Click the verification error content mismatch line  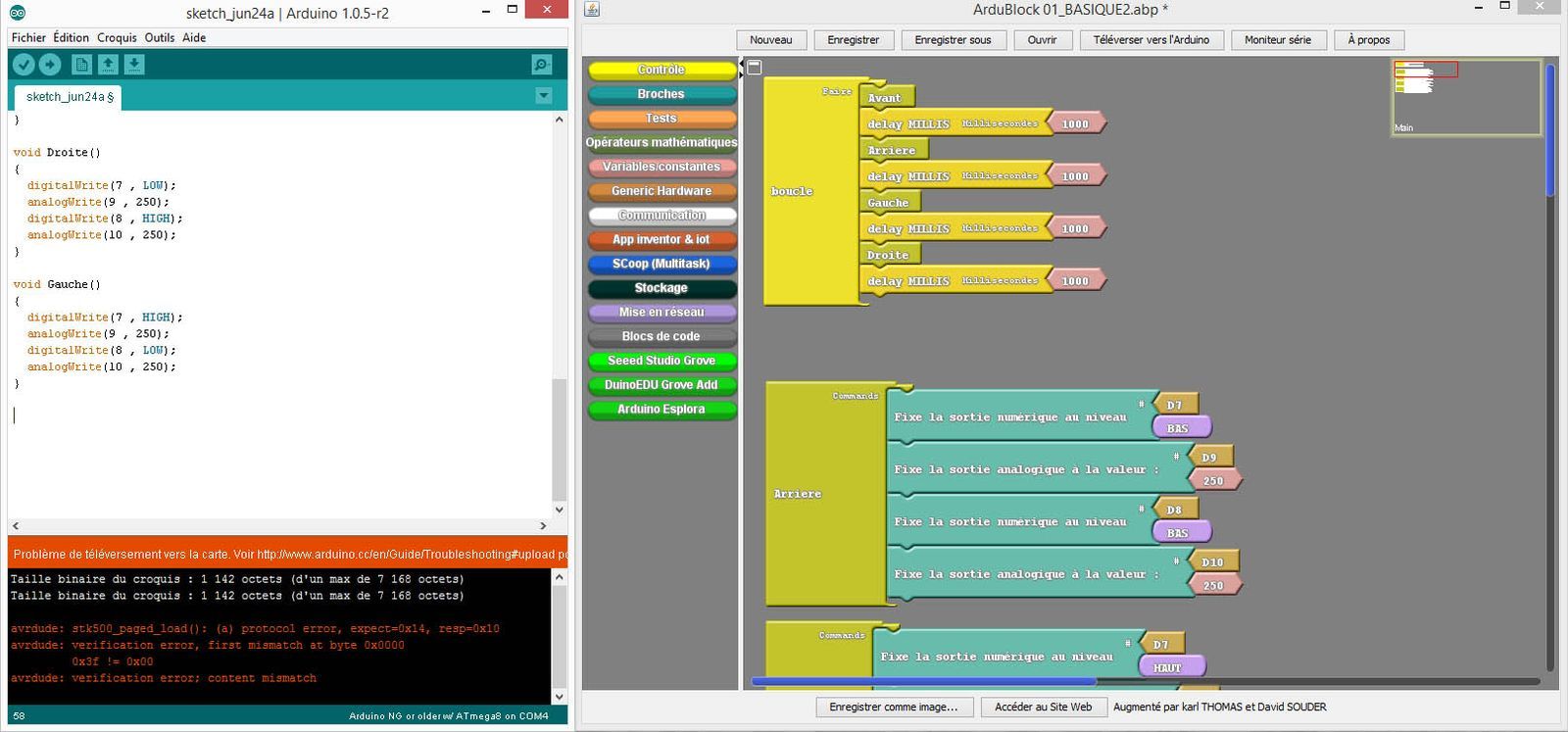click(164, 678)
